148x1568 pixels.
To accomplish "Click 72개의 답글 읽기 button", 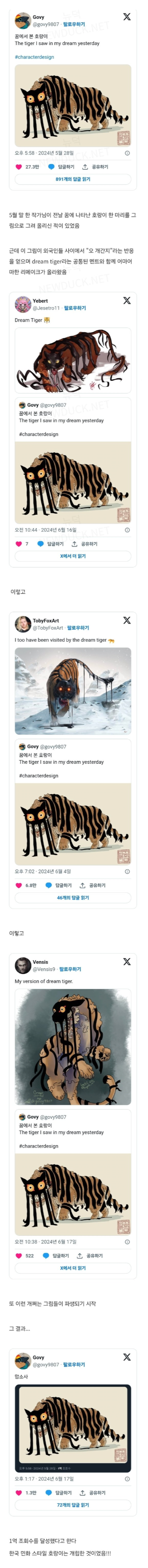I will (x=73, y=1505).
